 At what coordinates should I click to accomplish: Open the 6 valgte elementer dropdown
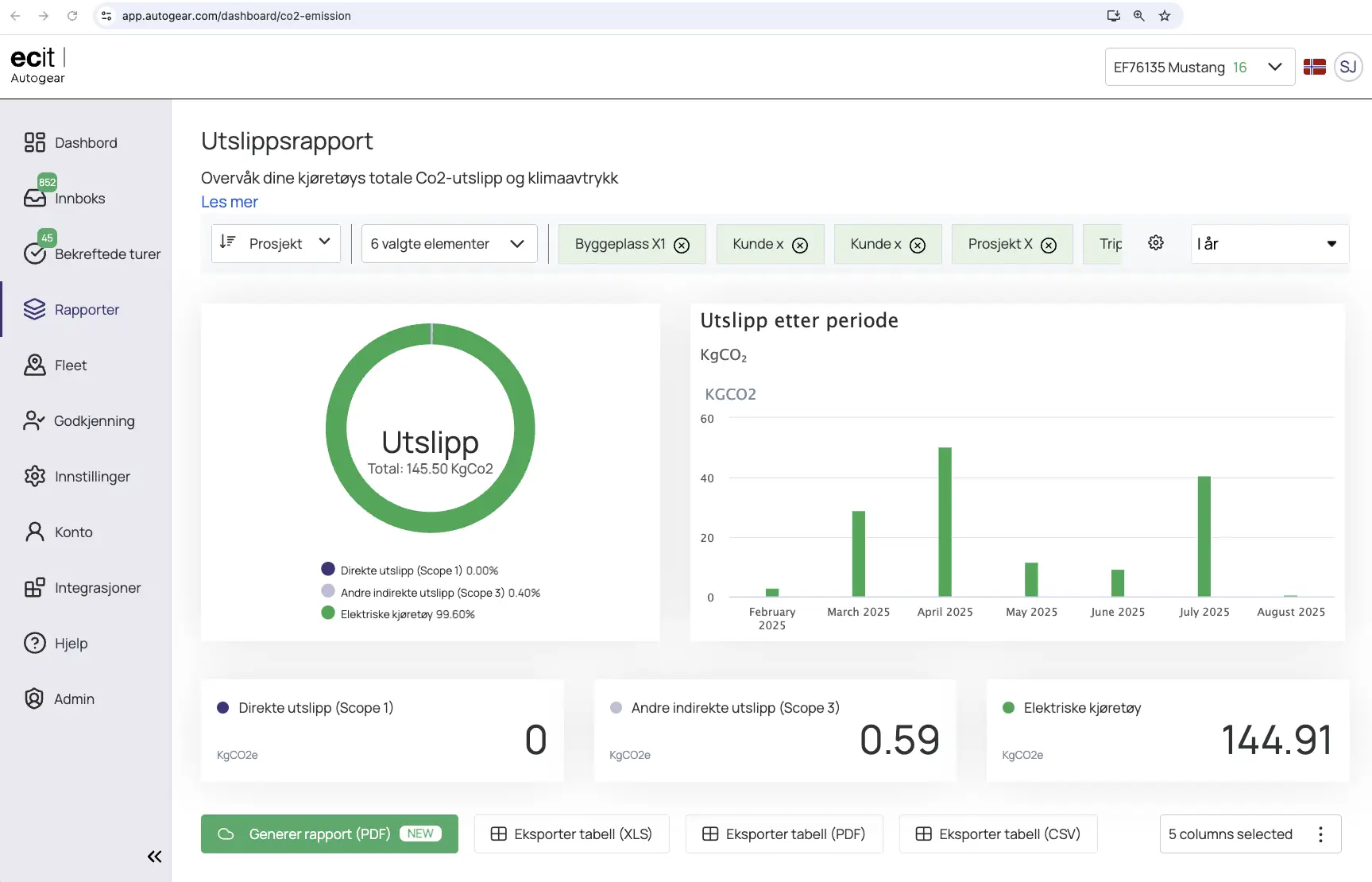pyautogui.click(x=448, y=243)
